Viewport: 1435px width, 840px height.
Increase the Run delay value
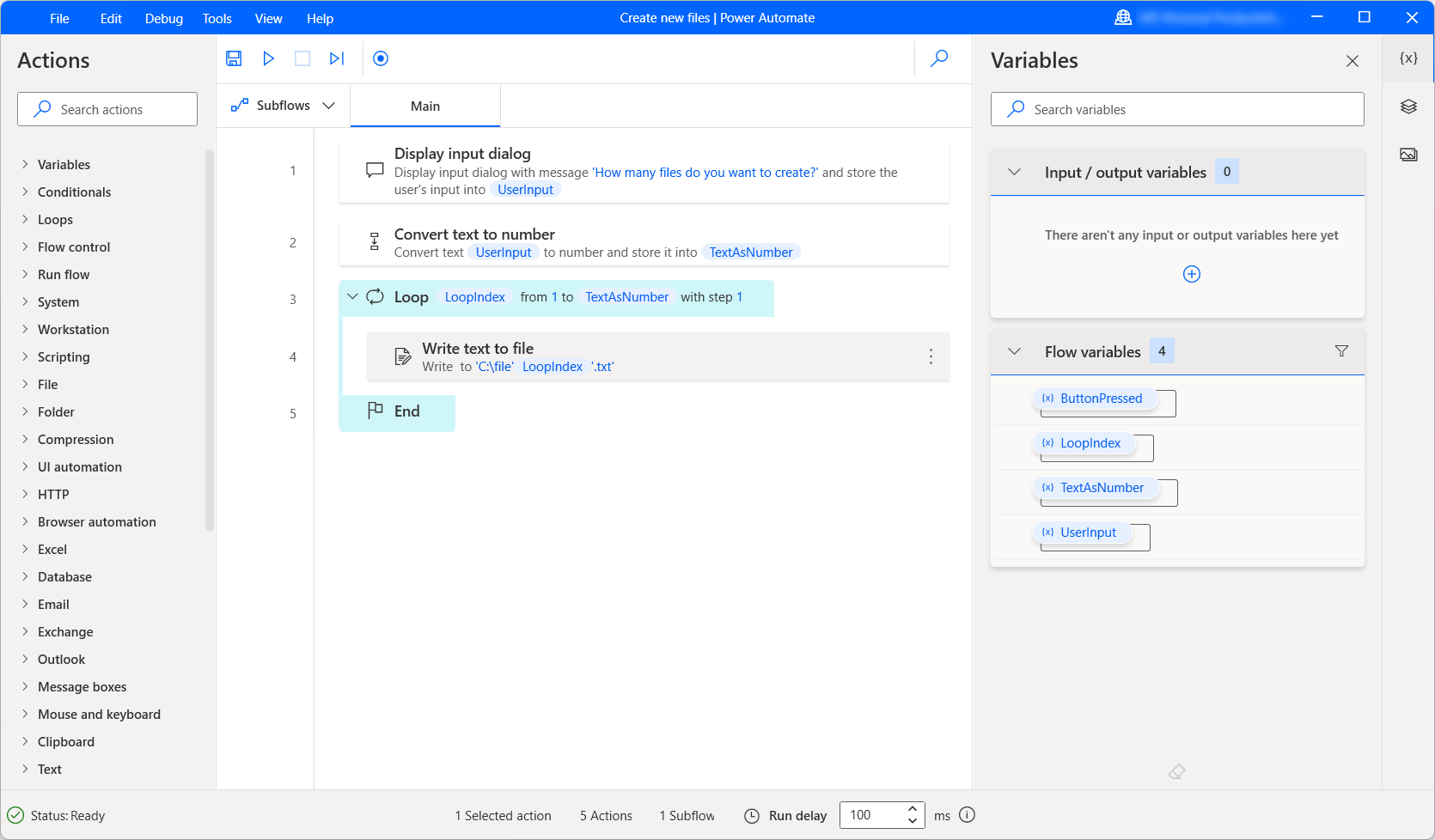(913, 809)
